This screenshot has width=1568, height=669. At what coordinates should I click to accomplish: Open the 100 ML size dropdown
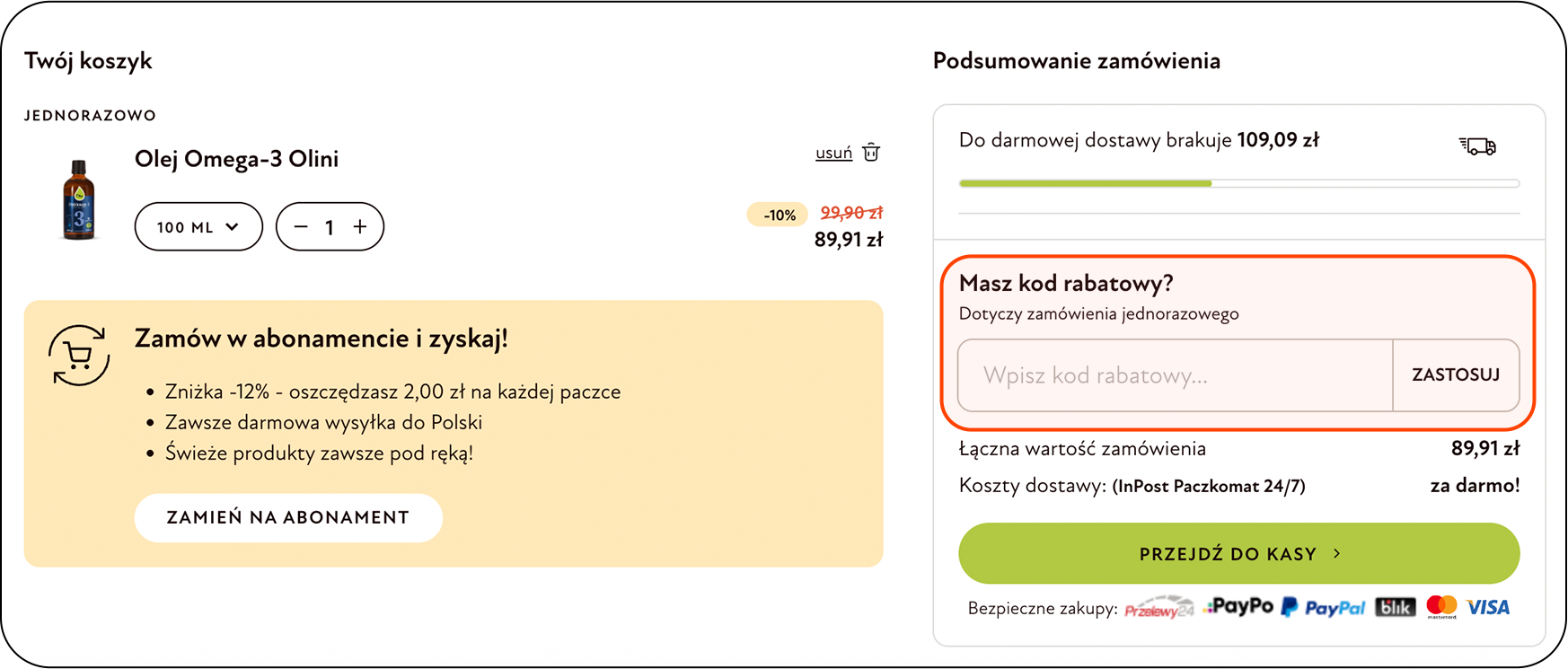point(198,227)
